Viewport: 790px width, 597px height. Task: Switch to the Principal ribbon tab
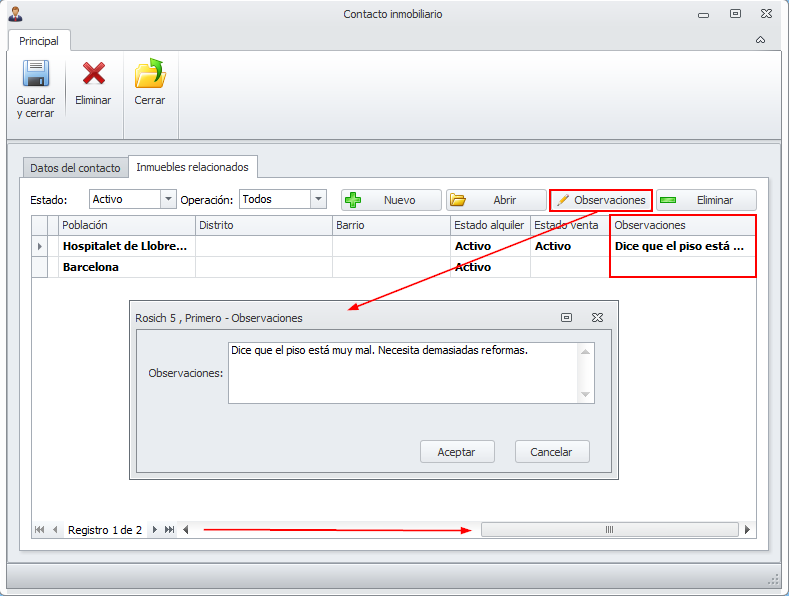39,41
